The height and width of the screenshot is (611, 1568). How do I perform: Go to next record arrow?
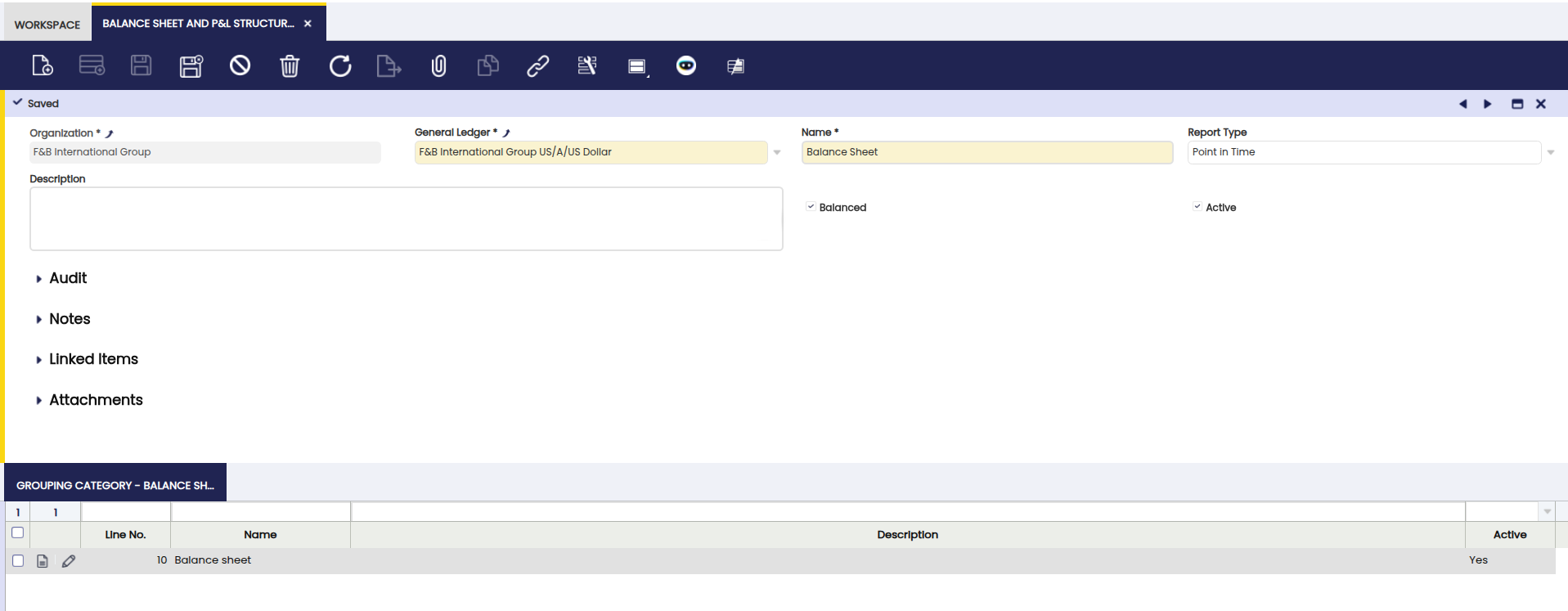tap(1488, 104)
